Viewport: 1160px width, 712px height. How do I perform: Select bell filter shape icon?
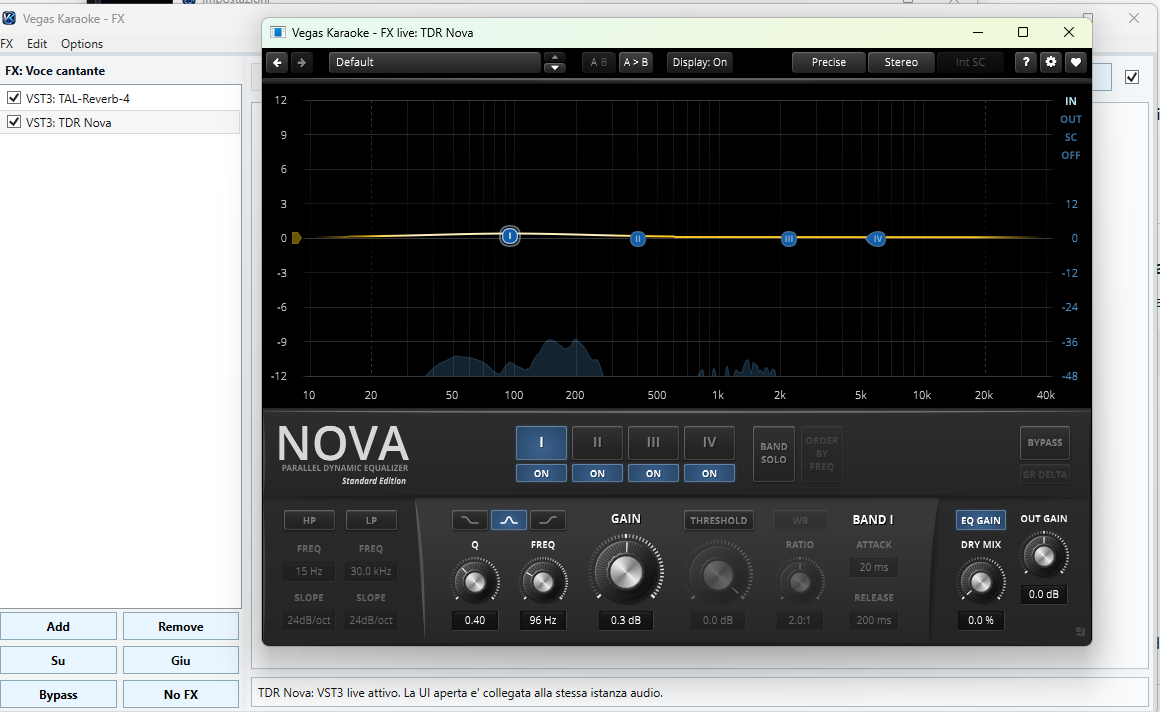click(509, 520)
